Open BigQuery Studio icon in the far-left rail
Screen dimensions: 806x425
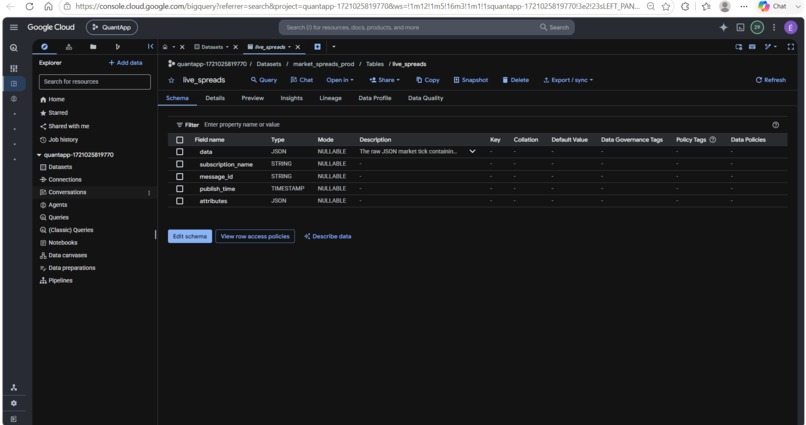(x=14, y=83)
